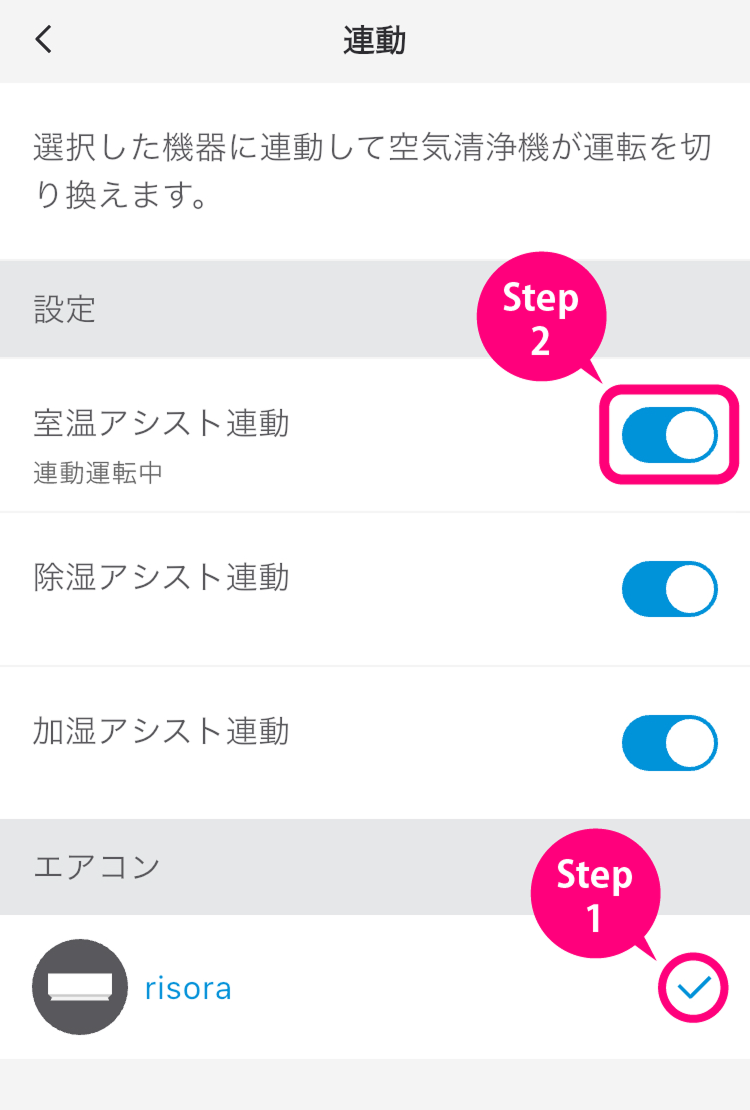Screen dimensions: 750x1110
Task: Tap the 連動 page title
Action: pyautogui.click(x=374, y=40)
